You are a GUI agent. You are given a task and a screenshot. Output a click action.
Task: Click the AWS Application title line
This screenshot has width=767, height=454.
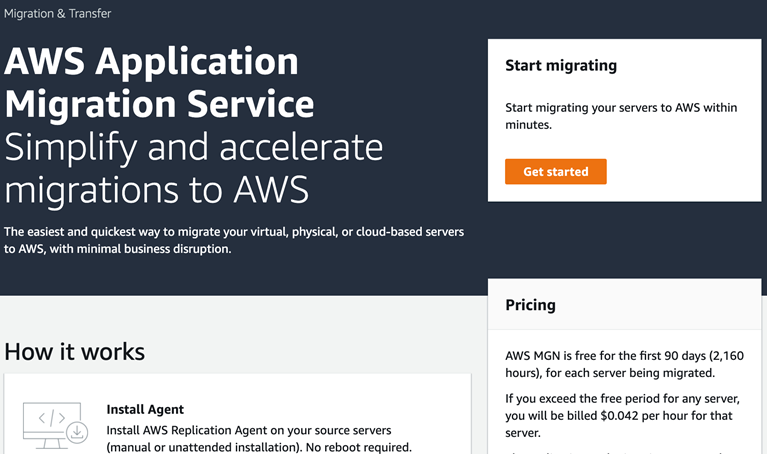tap(151, 61)
